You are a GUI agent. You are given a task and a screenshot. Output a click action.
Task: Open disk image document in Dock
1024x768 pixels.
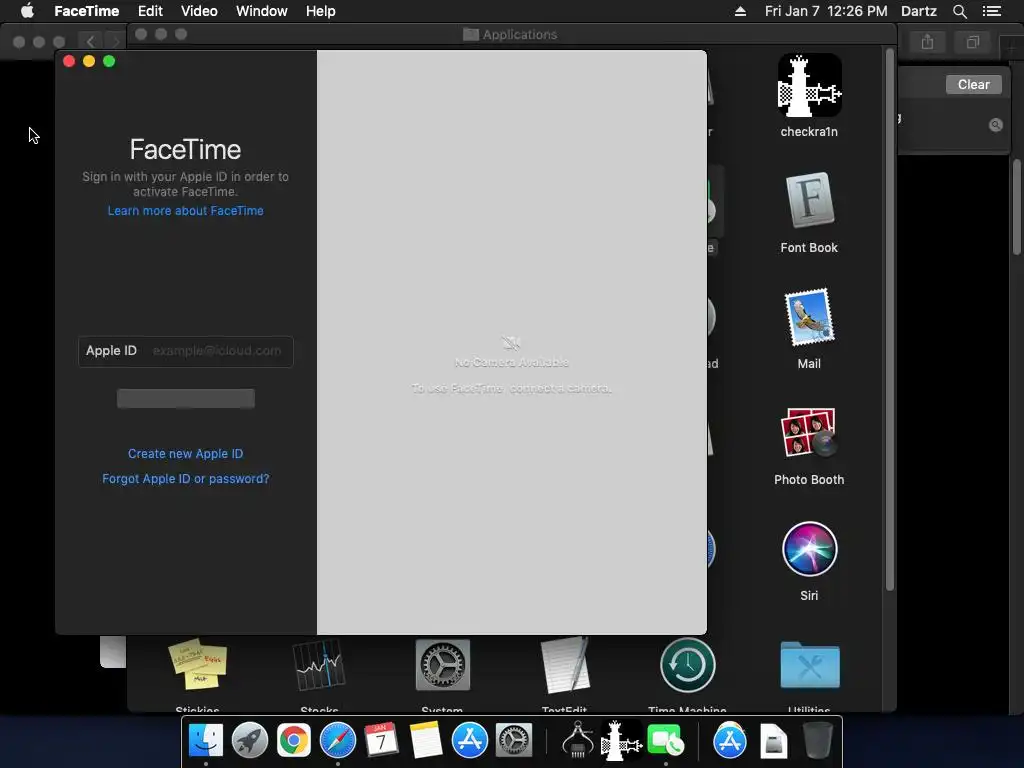click(774, 741)
